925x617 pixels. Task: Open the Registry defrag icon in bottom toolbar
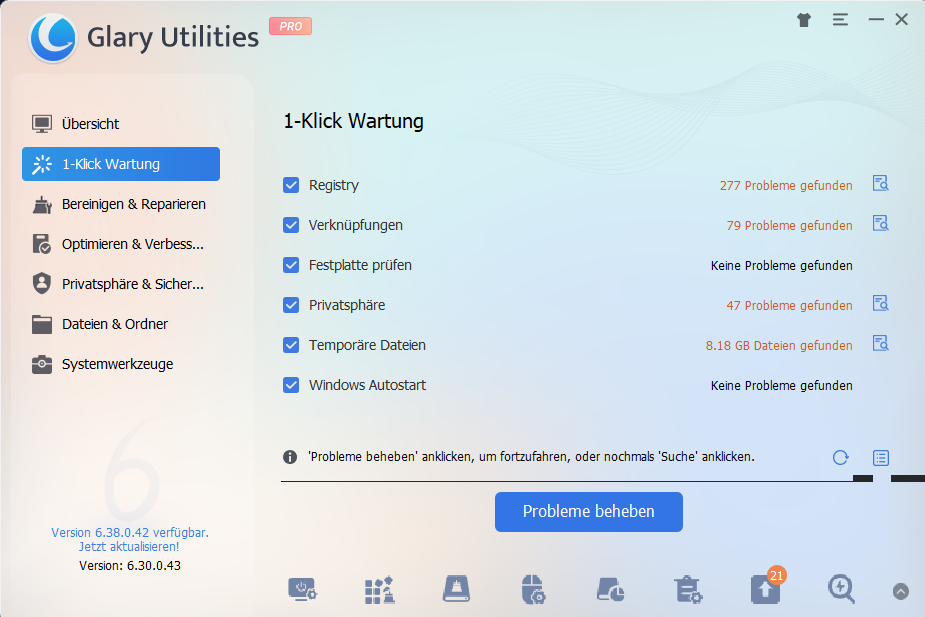click(x=378, y=590)
